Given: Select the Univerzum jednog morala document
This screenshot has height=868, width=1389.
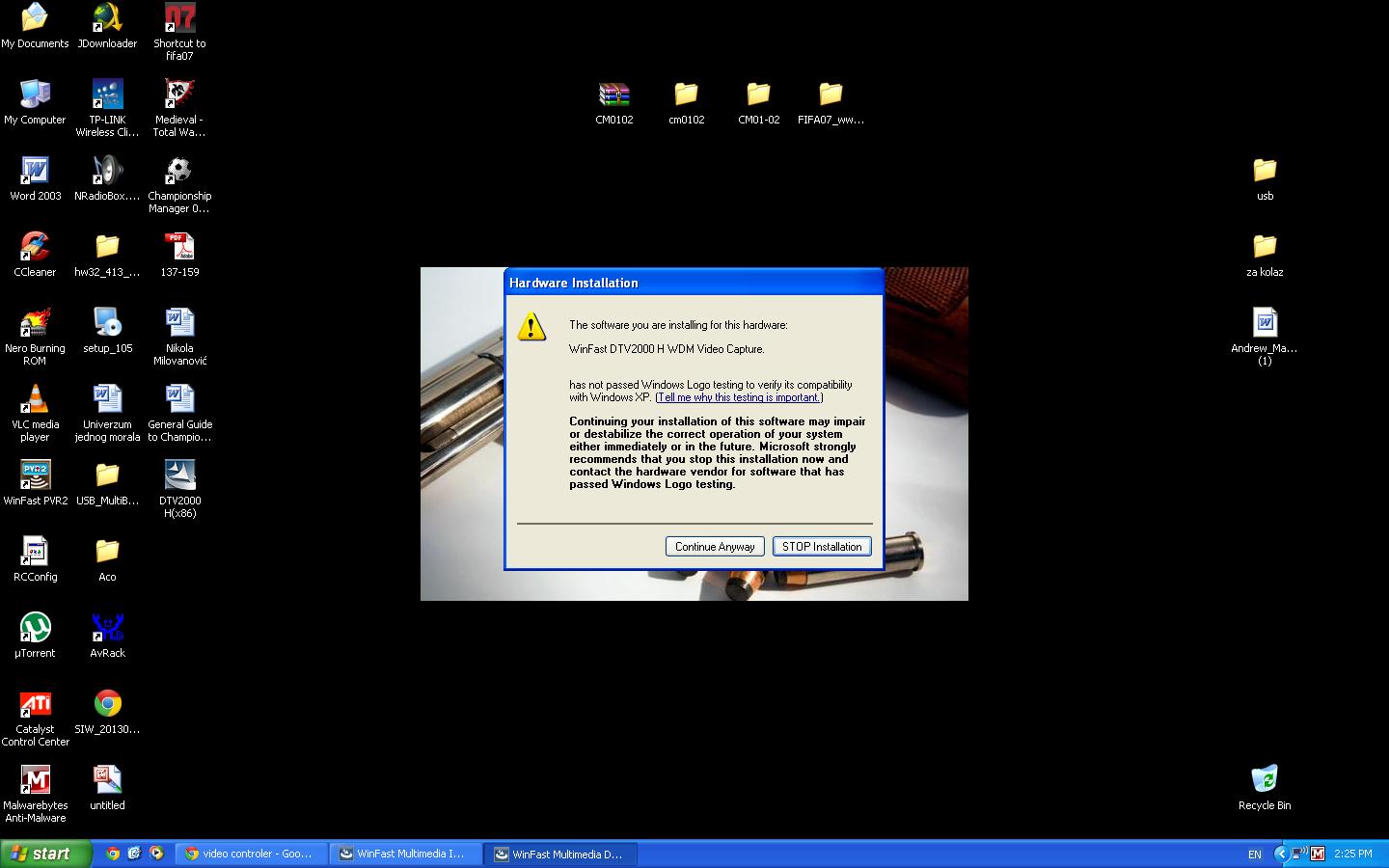Looking at the screenshot, I should (107, 413).
